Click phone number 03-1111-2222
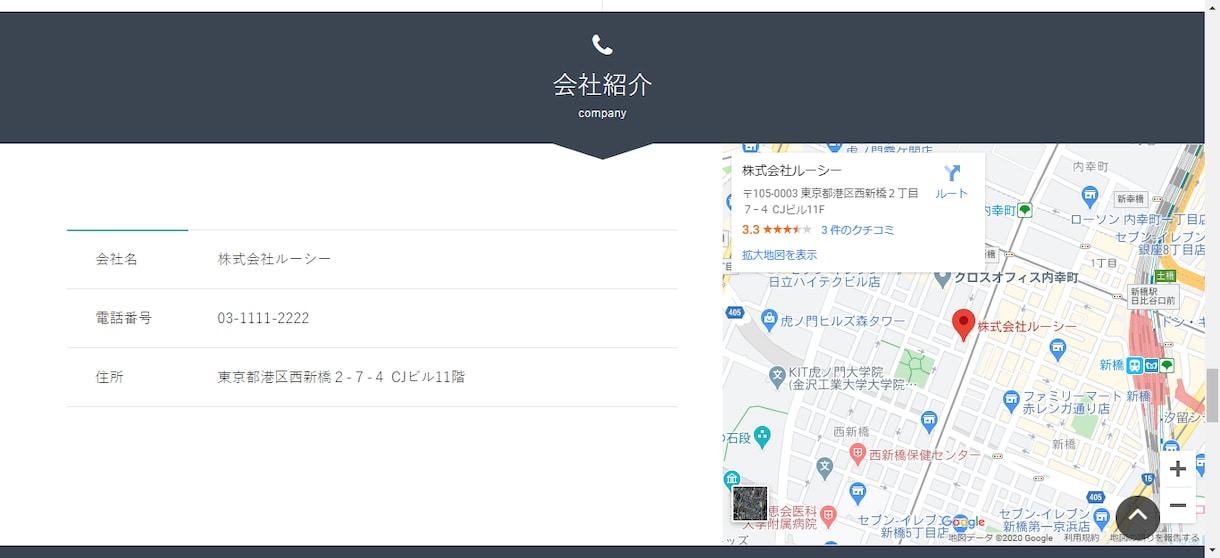The image size is (1220, 558). [x=263, y=318]
